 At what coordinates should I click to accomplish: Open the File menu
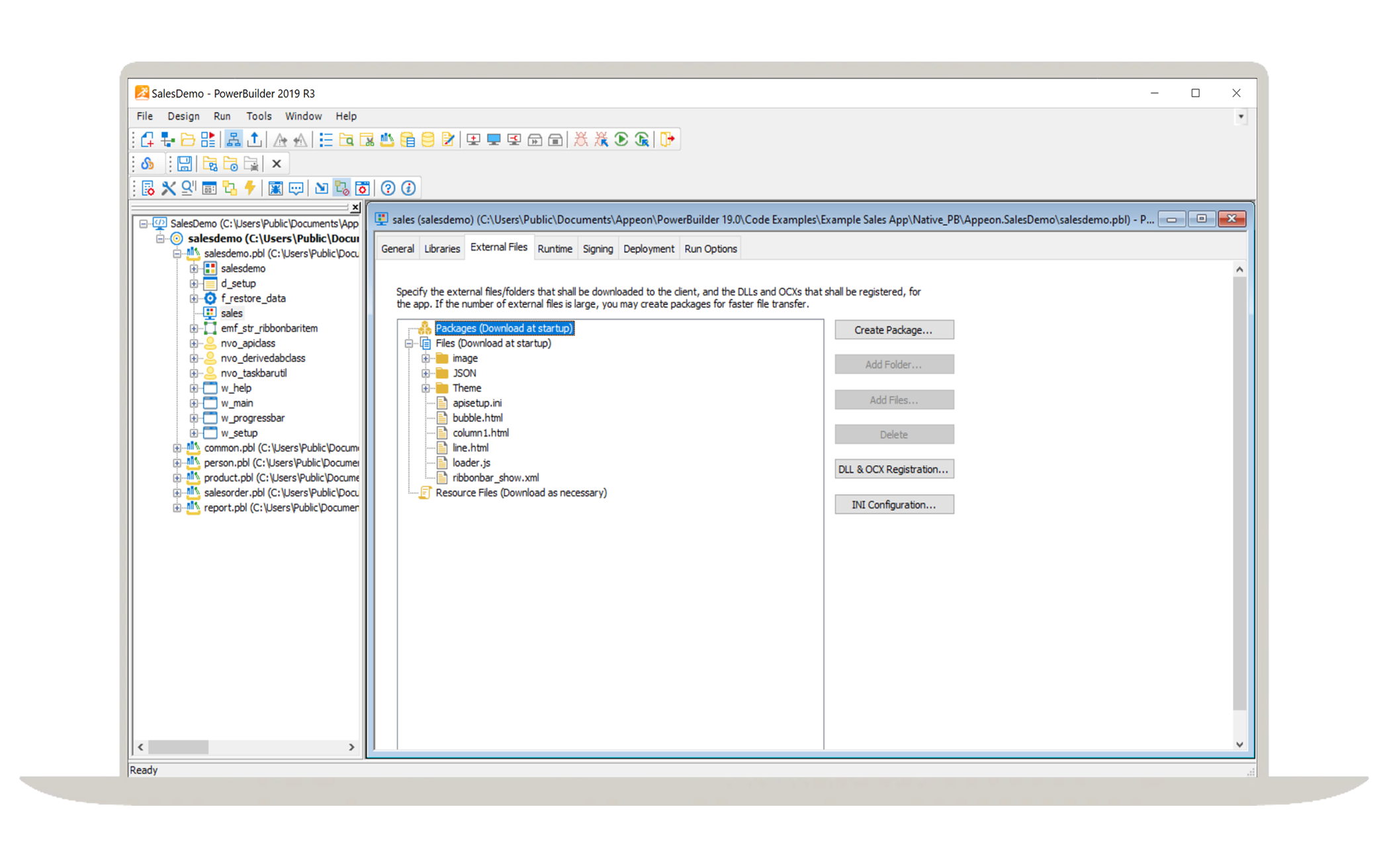(145, 116)
